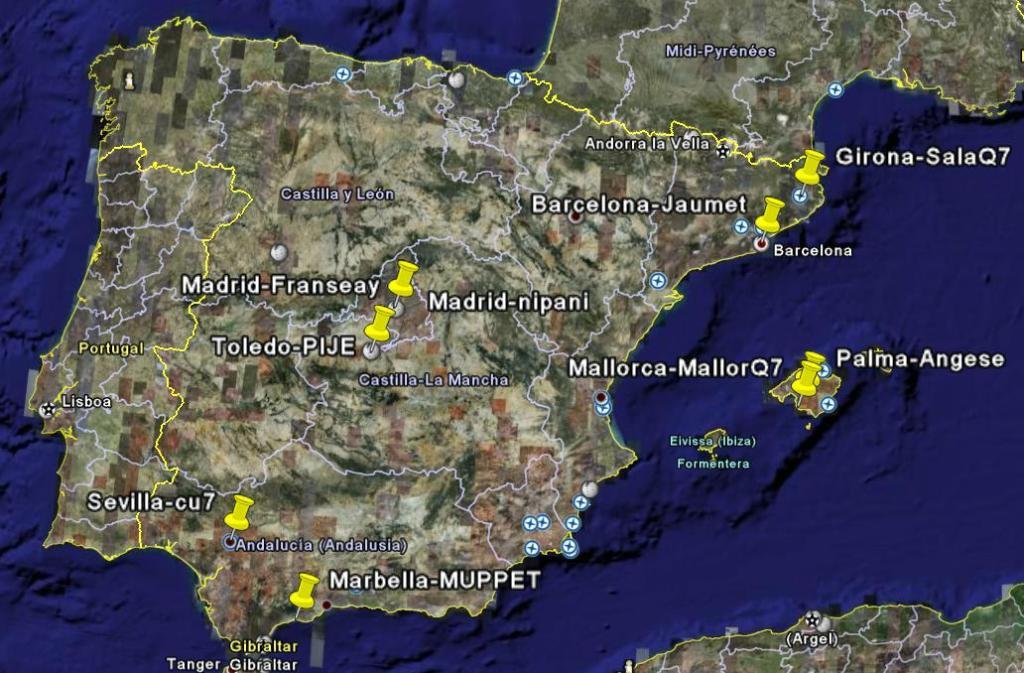Click the Barcelona-Jaumet yellow pushpin

(x=770, y=214)
